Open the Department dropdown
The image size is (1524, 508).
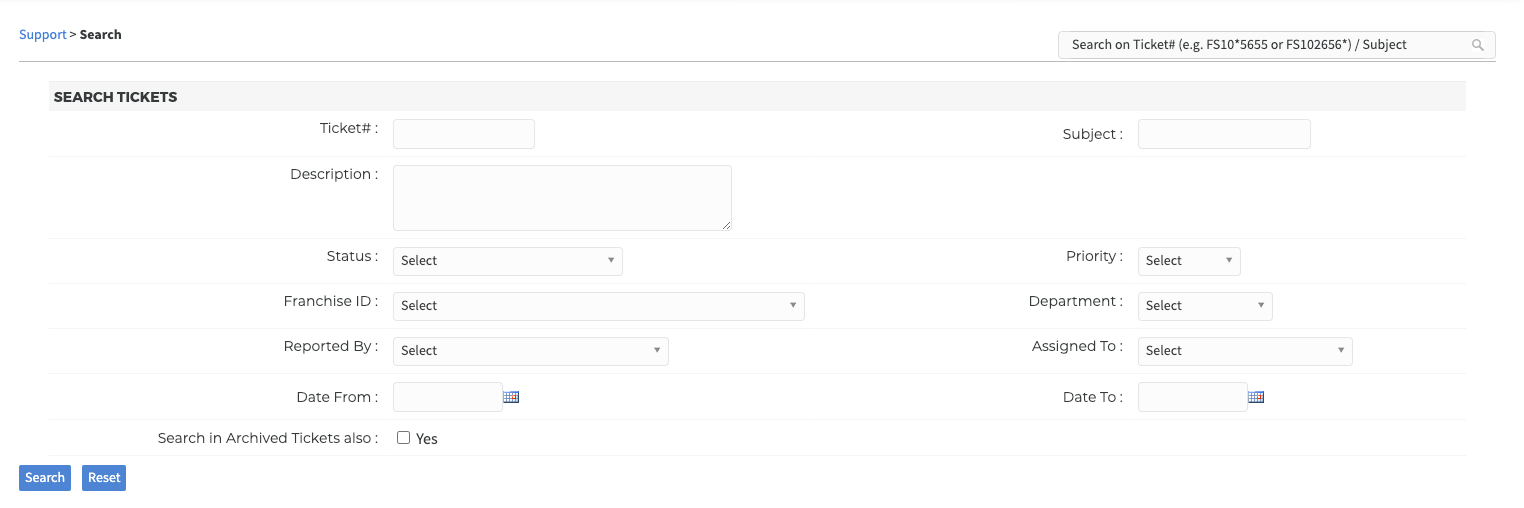coord(1205,306)
